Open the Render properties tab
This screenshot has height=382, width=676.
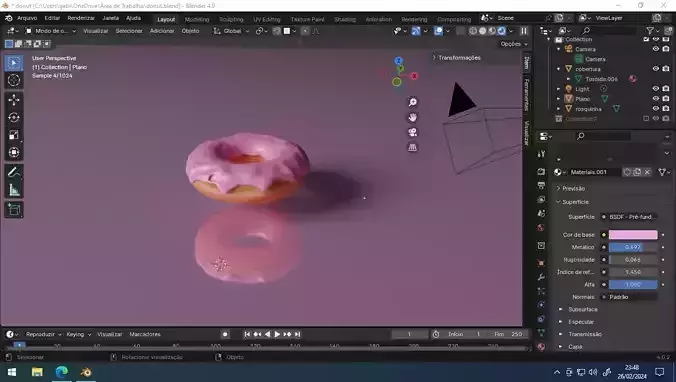pyautogui.click(x=541, y=172)
